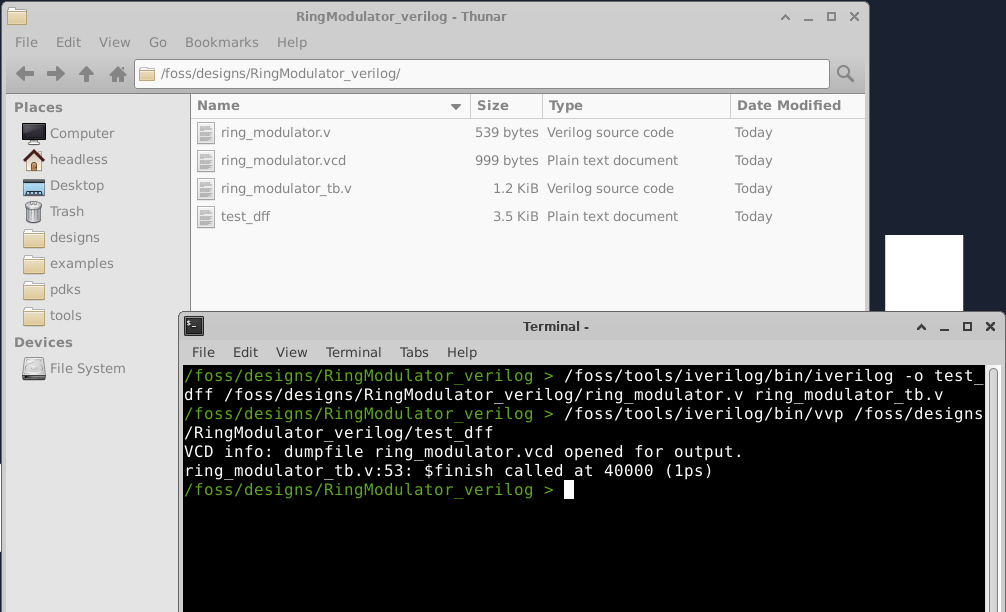Open the Terminal menu in terminal window
This screenshot has height=612, width=1006.
coord(353,352)
